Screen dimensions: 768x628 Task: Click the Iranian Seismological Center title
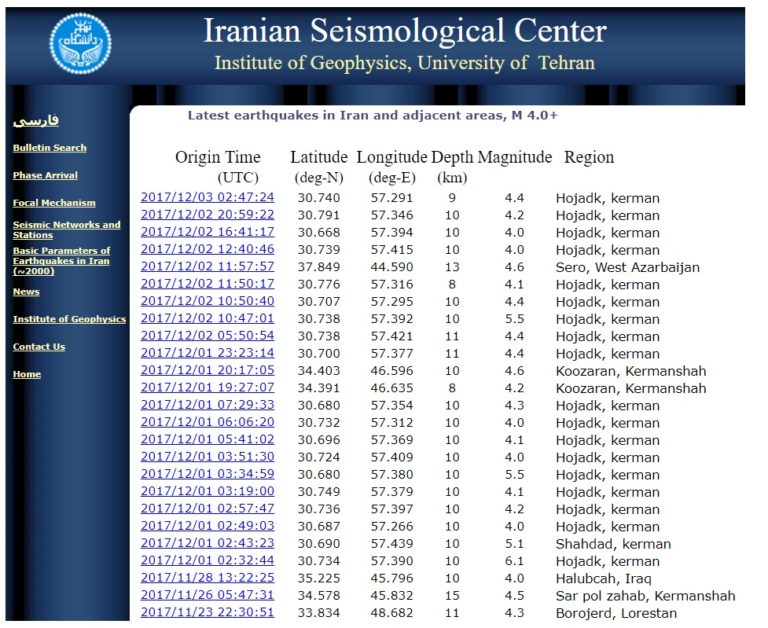click(405, 31)
